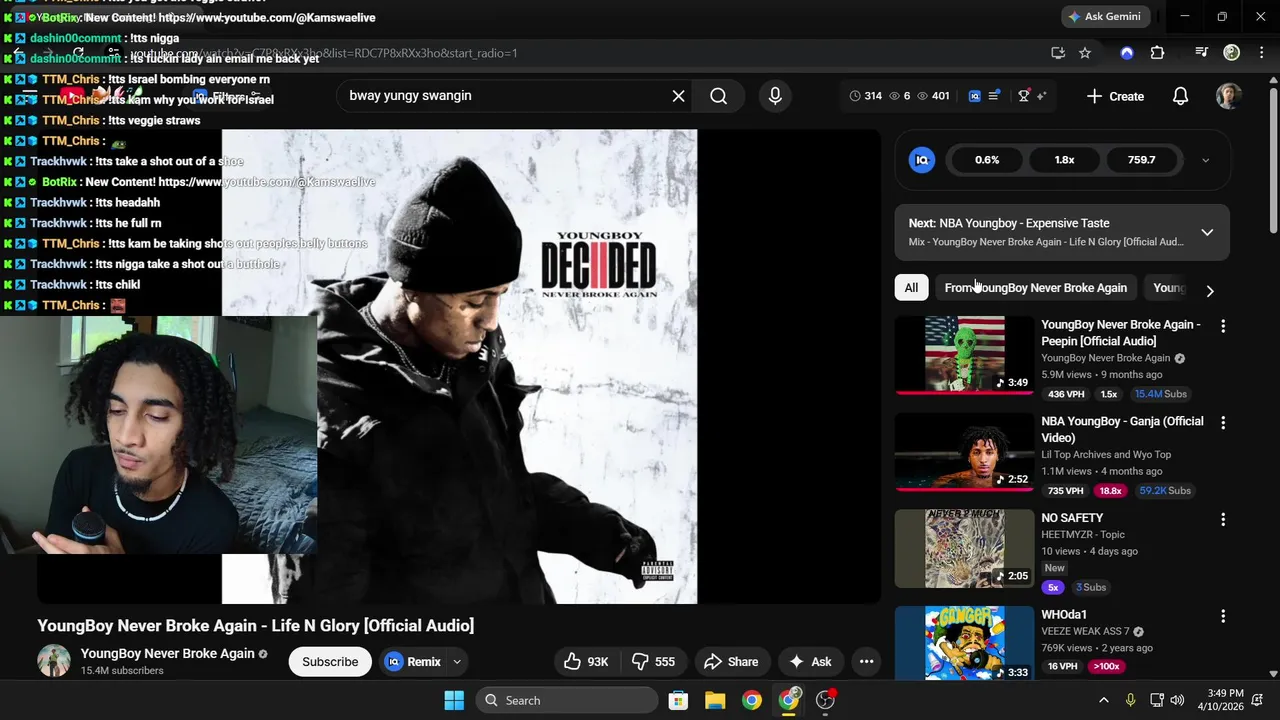
Task: Open options menu for NO SAFETY
Action: (1222, 520)
